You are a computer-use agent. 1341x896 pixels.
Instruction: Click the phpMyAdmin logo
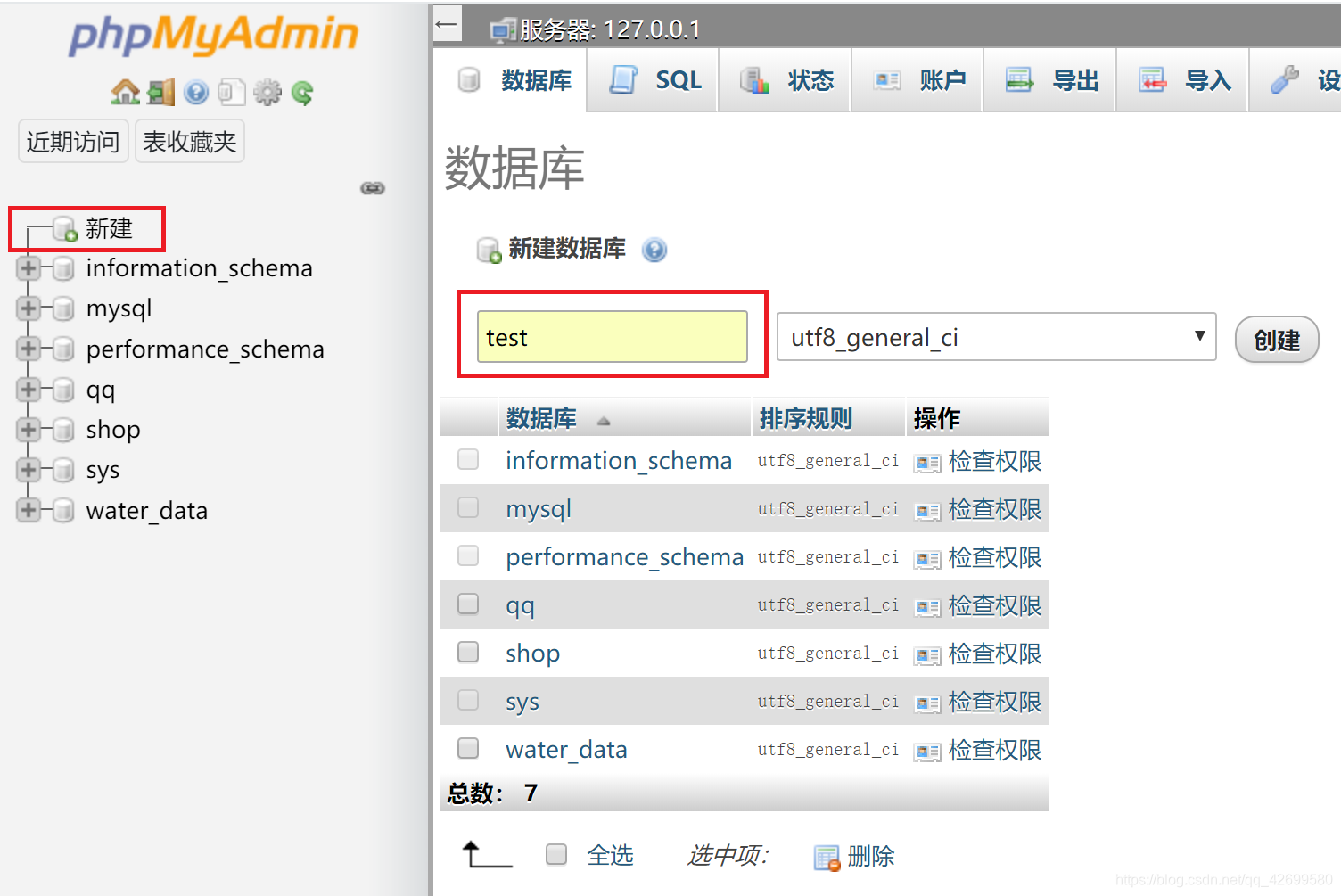[x=214, y=37]
